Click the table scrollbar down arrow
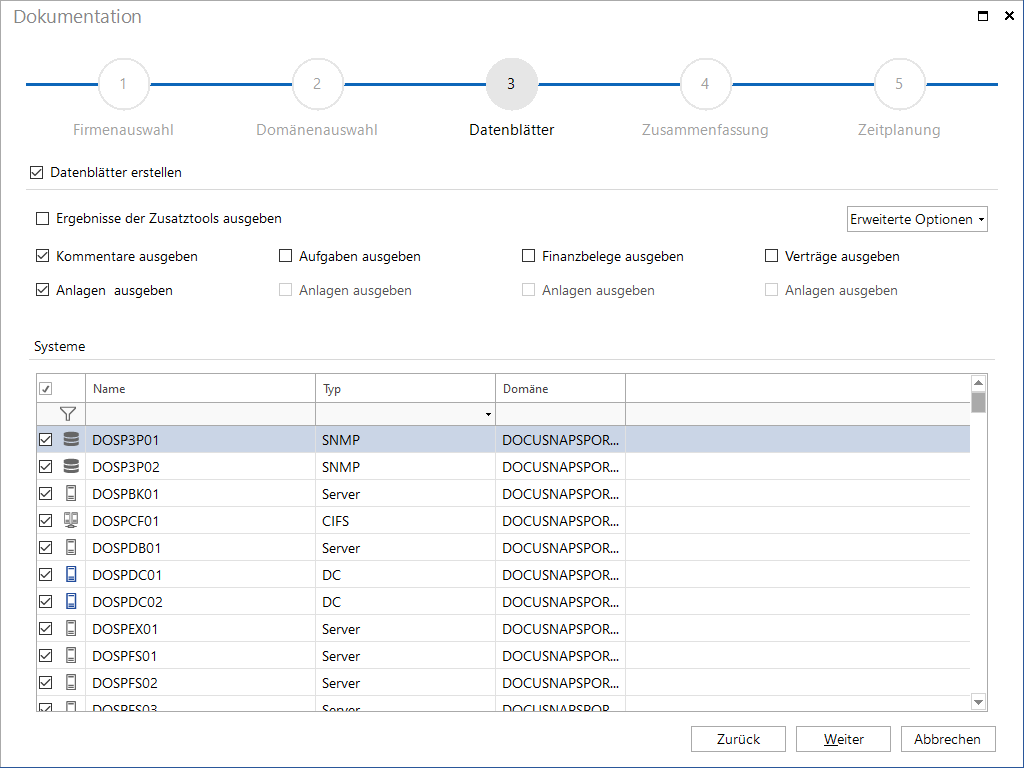Image resolution: width=1024 pixels, height=768 pixels. click(978, 702)
